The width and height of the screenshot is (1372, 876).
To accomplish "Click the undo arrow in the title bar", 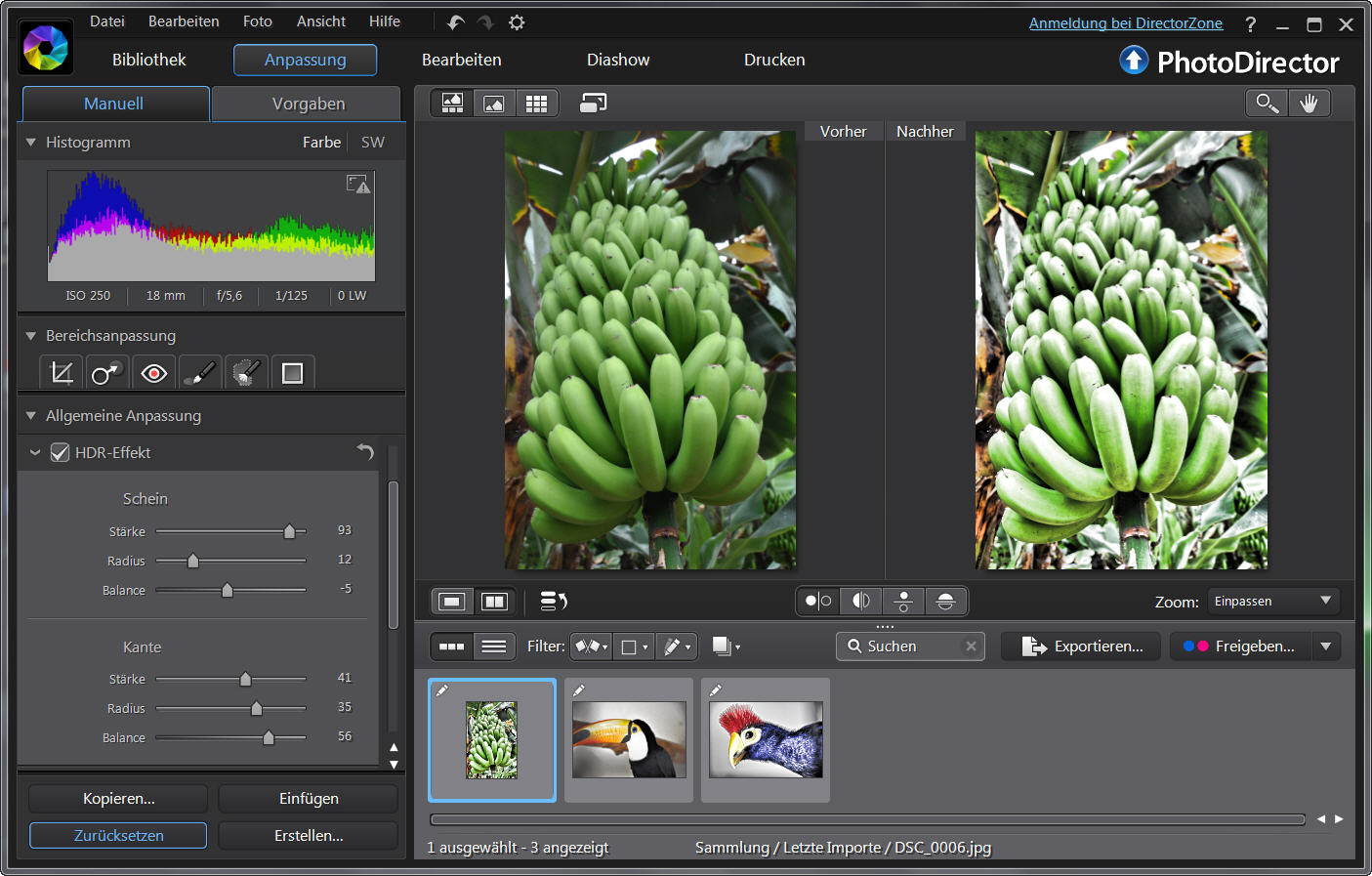I will (x=455, y=22).
